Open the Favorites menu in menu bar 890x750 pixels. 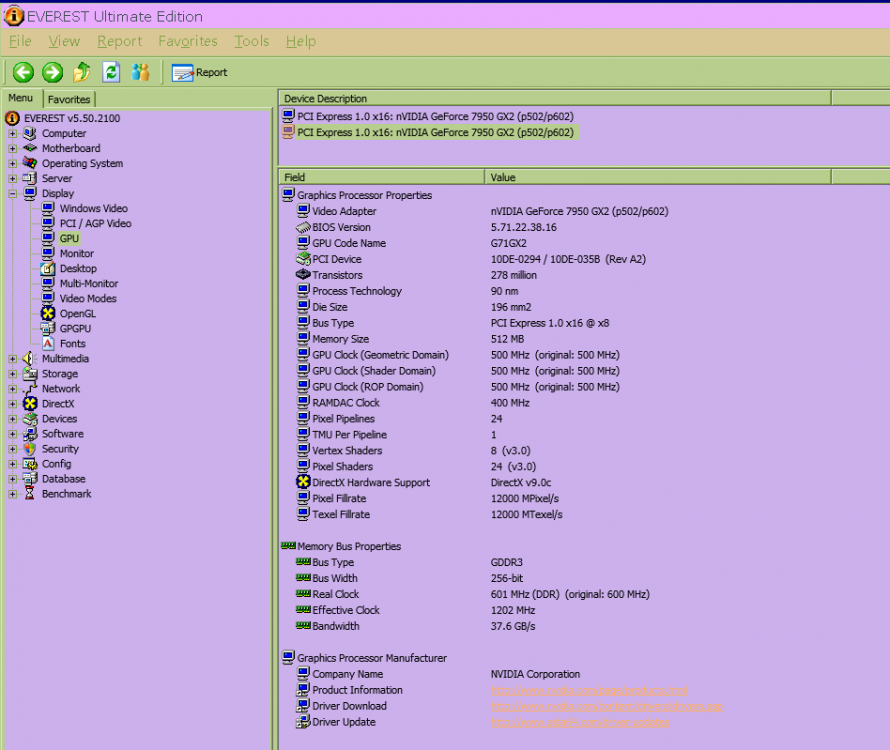[187, 41]
